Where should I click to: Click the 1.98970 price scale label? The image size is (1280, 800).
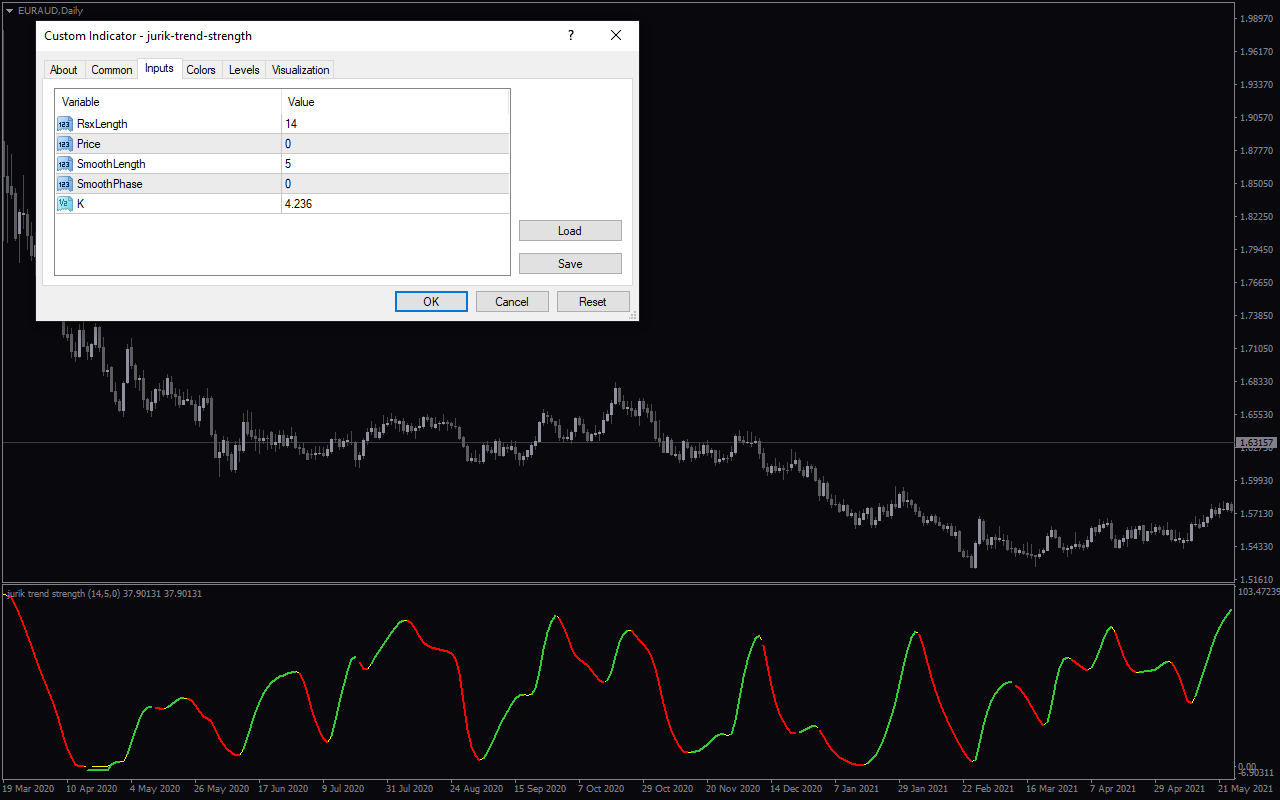(x=1257, y=18)
